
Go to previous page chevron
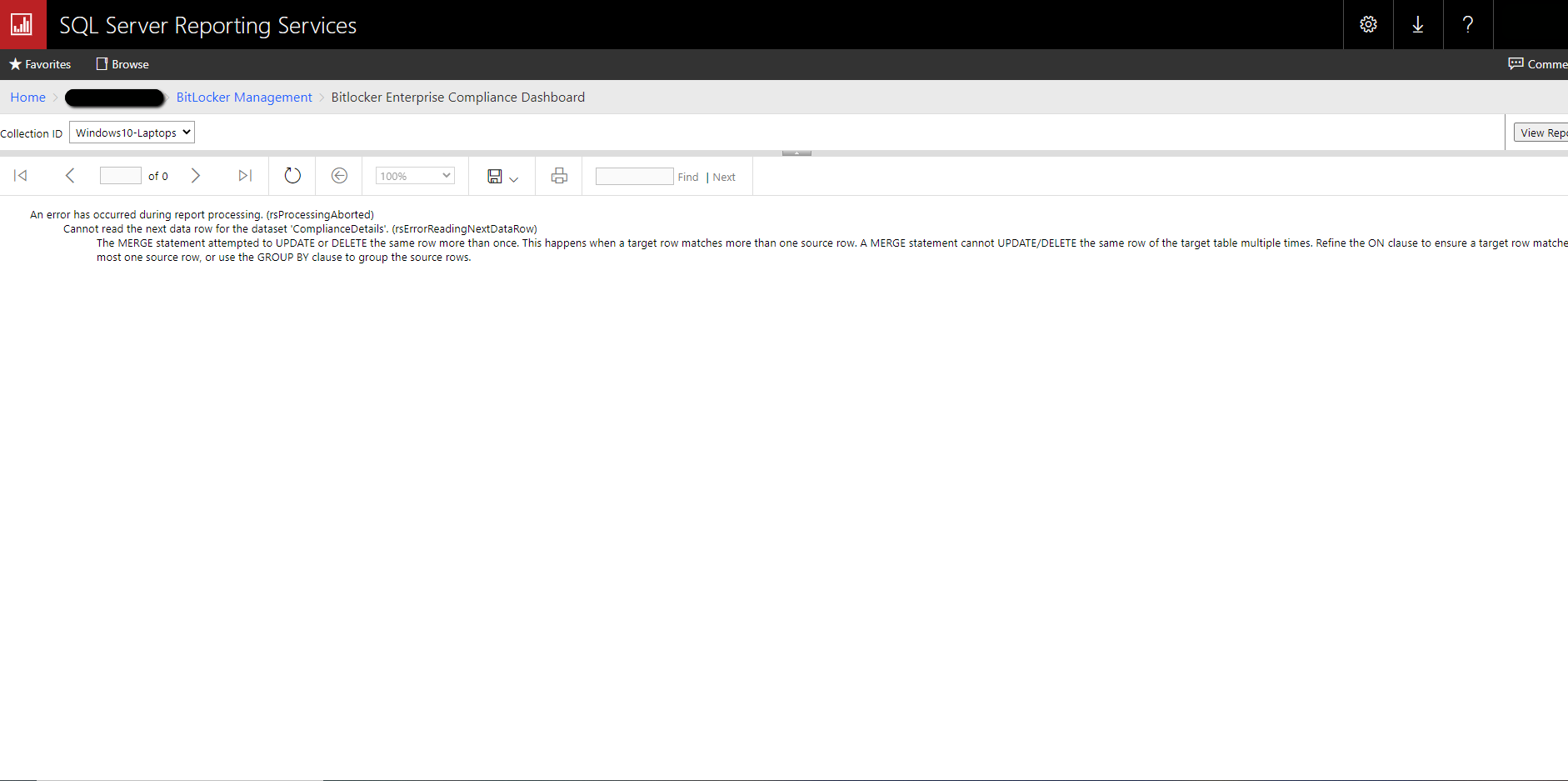pyautogui.click(x=70, y=175)
